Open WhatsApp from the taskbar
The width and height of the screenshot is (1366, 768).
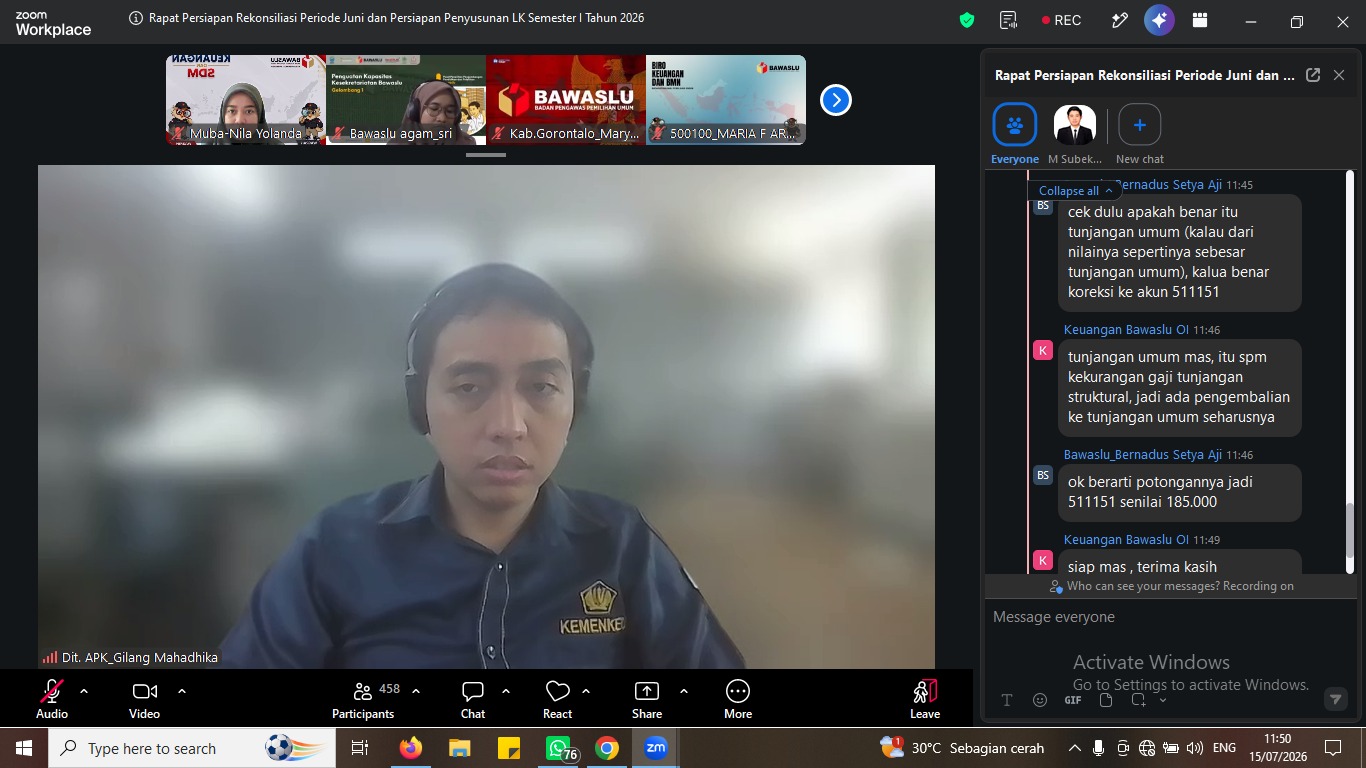pyautogui.click(x=558, y=748)
